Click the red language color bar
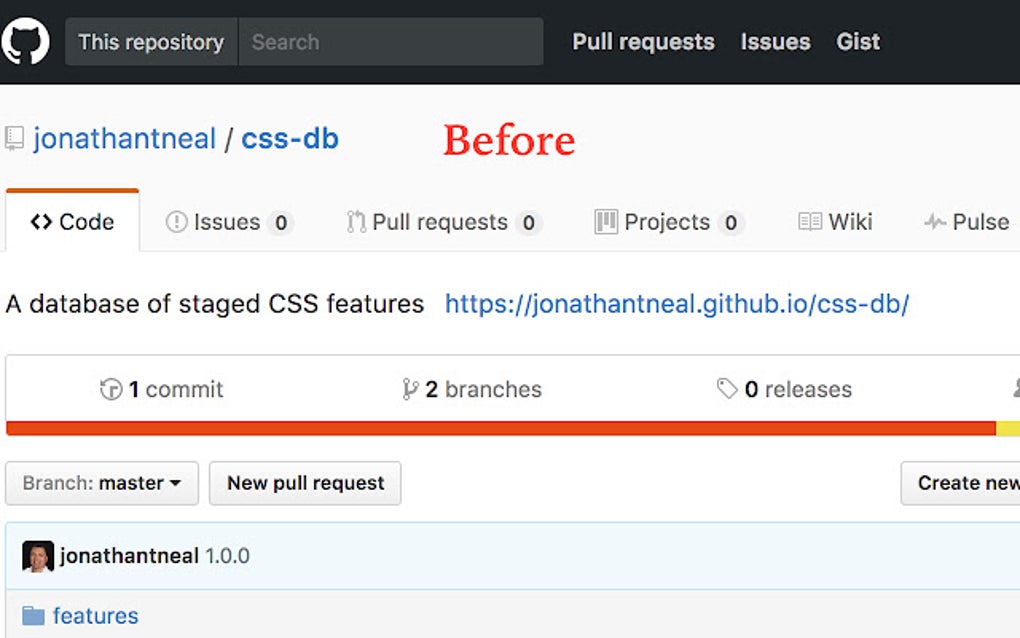The image size is (1020, 638). coord(500,429)
